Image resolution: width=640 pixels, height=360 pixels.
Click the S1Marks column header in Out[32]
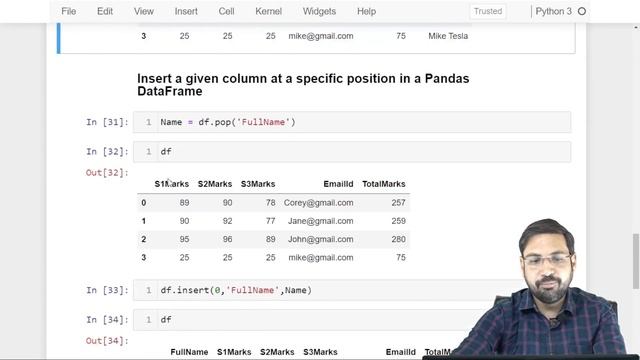click(x=171, y=184)
